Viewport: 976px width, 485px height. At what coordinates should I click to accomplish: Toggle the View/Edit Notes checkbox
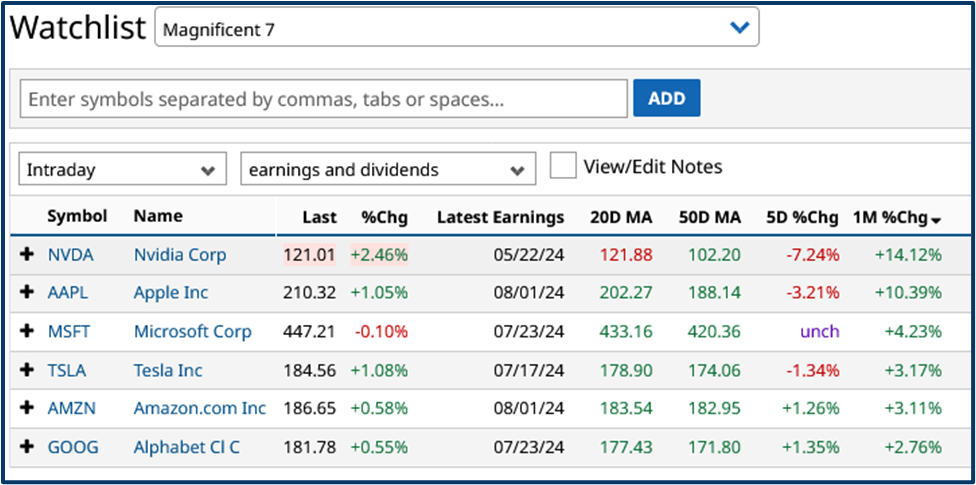tap(563, 166)
